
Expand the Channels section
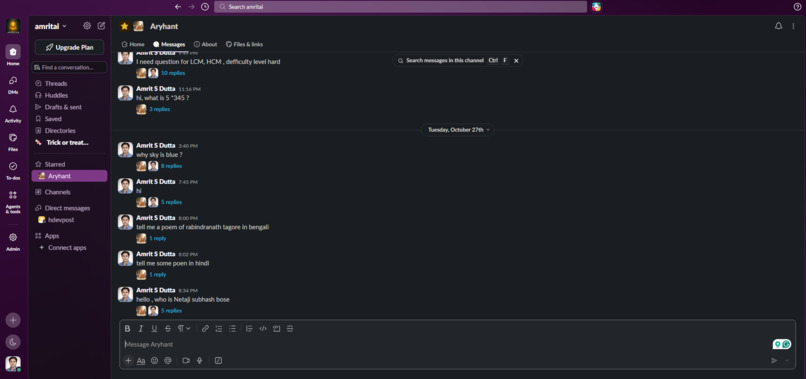tap(57, 192)
